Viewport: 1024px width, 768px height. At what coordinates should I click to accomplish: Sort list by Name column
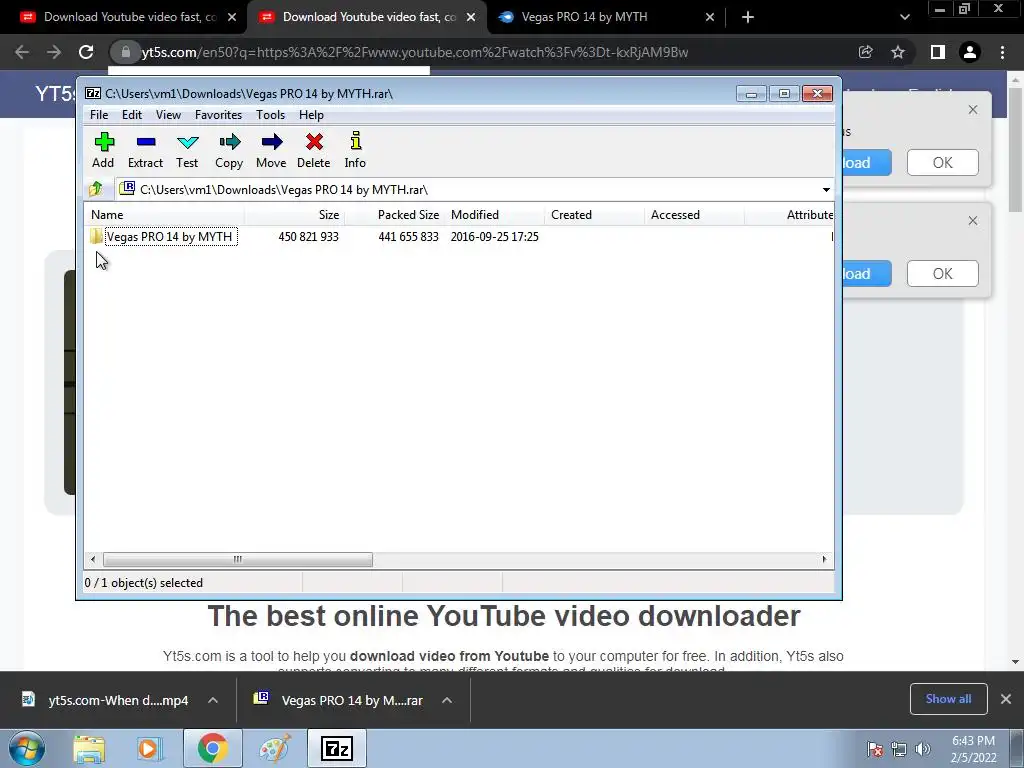165,215
